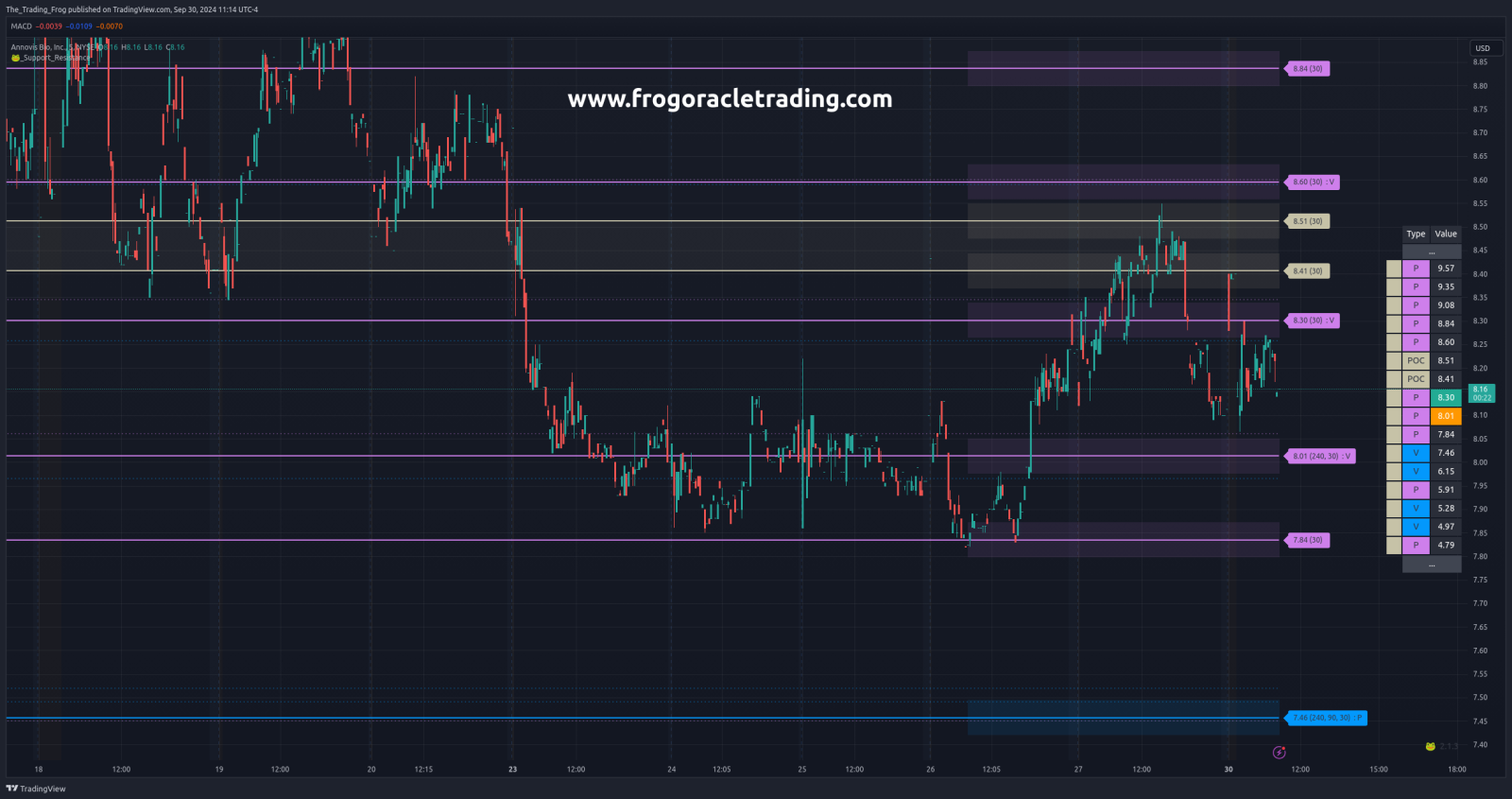The height and width of the screenshot is (799, 1512).
Task: Select the 8.84 value cell in table
Action: click(x=1446, y=323)
